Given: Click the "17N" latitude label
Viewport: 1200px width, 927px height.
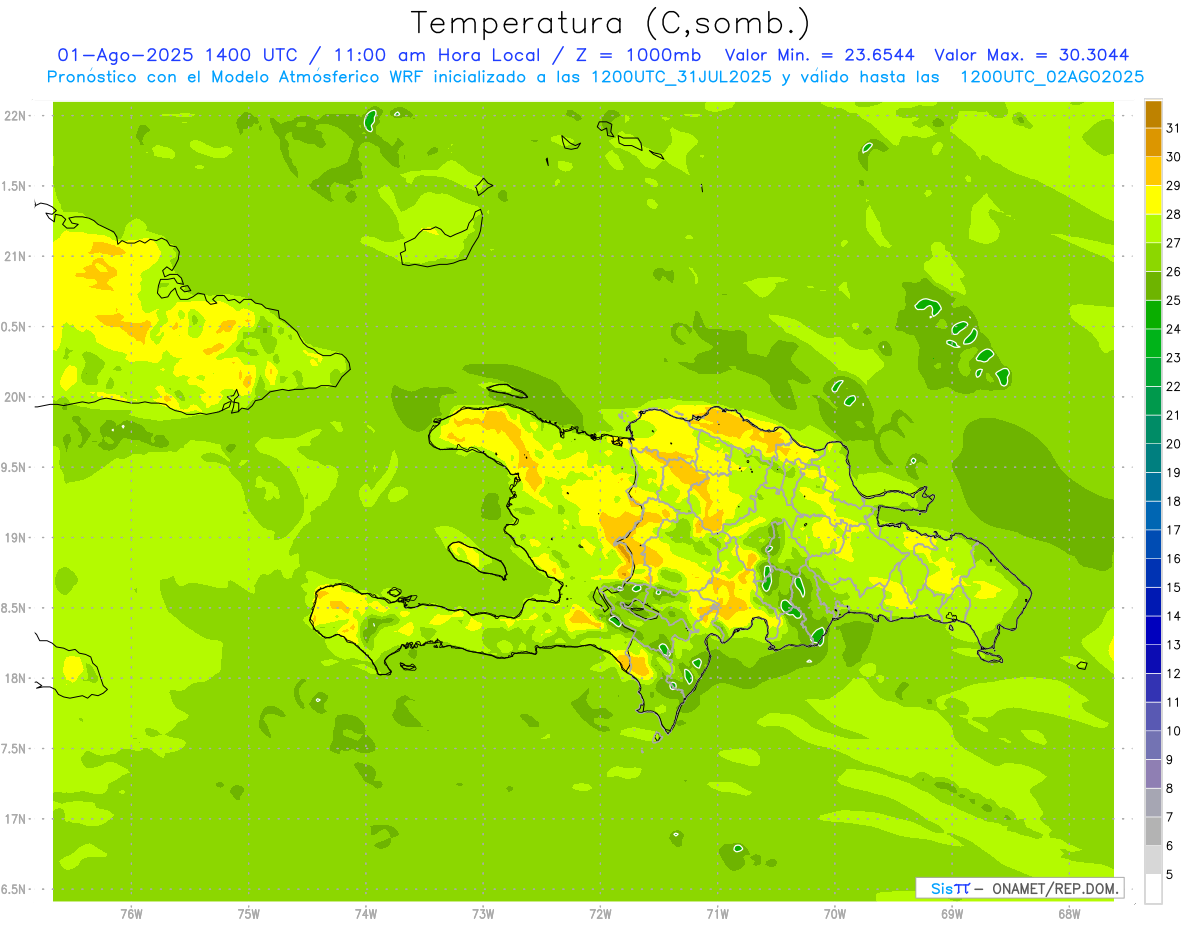Looking at the screenshot, I should tap(15, 819).
